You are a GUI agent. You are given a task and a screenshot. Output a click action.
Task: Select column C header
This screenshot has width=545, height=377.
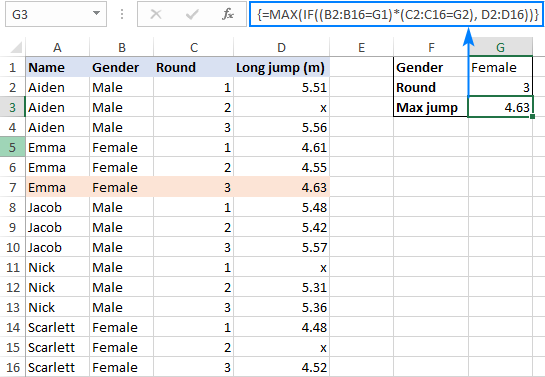194,47
